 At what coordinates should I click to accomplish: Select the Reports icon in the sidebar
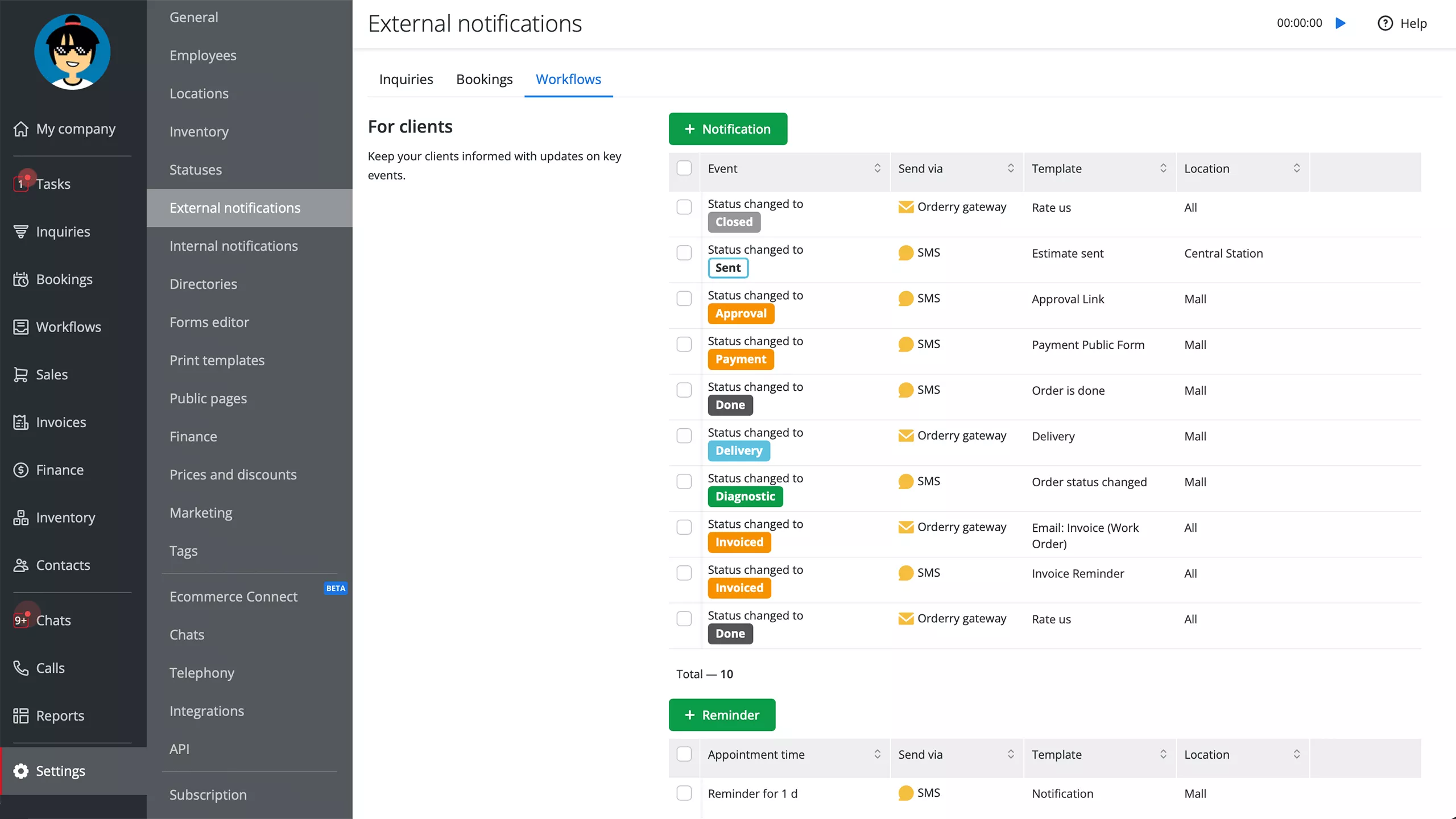[x=20, y=715]
